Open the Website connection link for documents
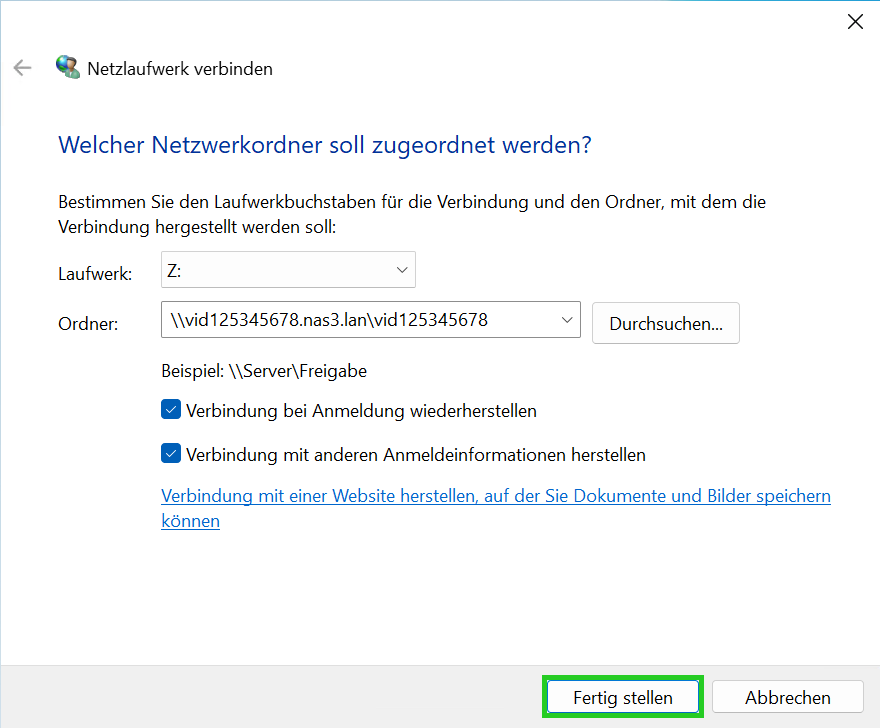This screenshot has width=880, height=728. 495,495
